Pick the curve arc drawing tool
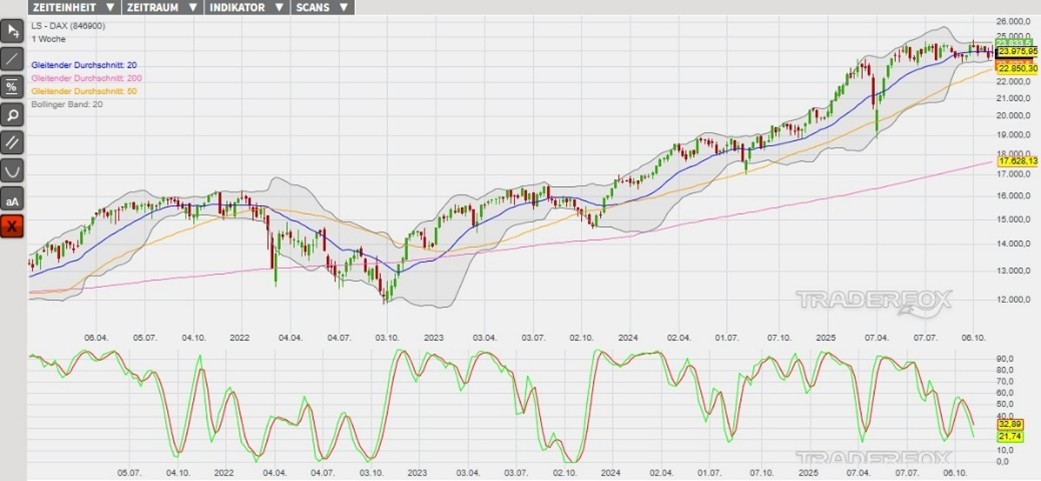This screenshot has width=1041, height=481. [12, 171]
